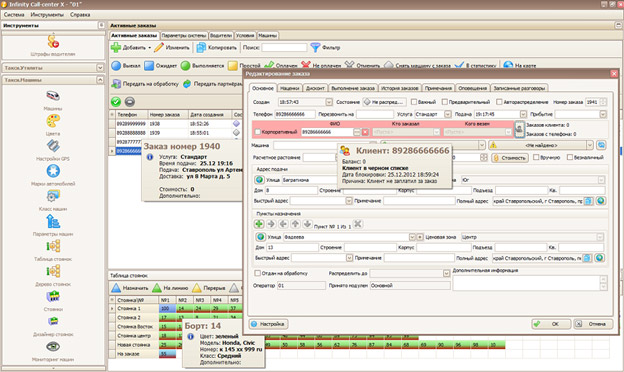Click Передать на обработку

[x=145, y=84]
